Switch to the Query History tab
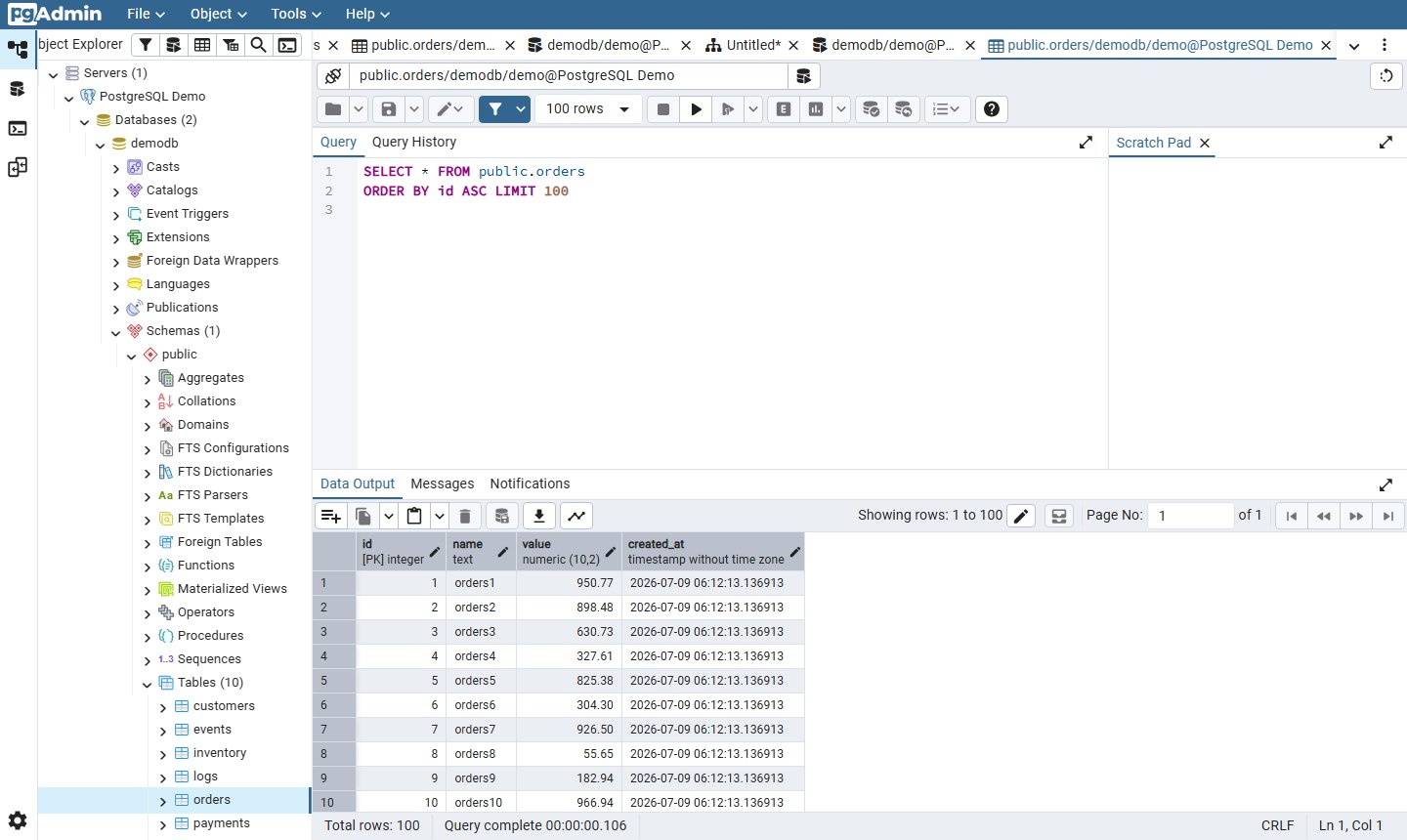 [x=414, y=142]
